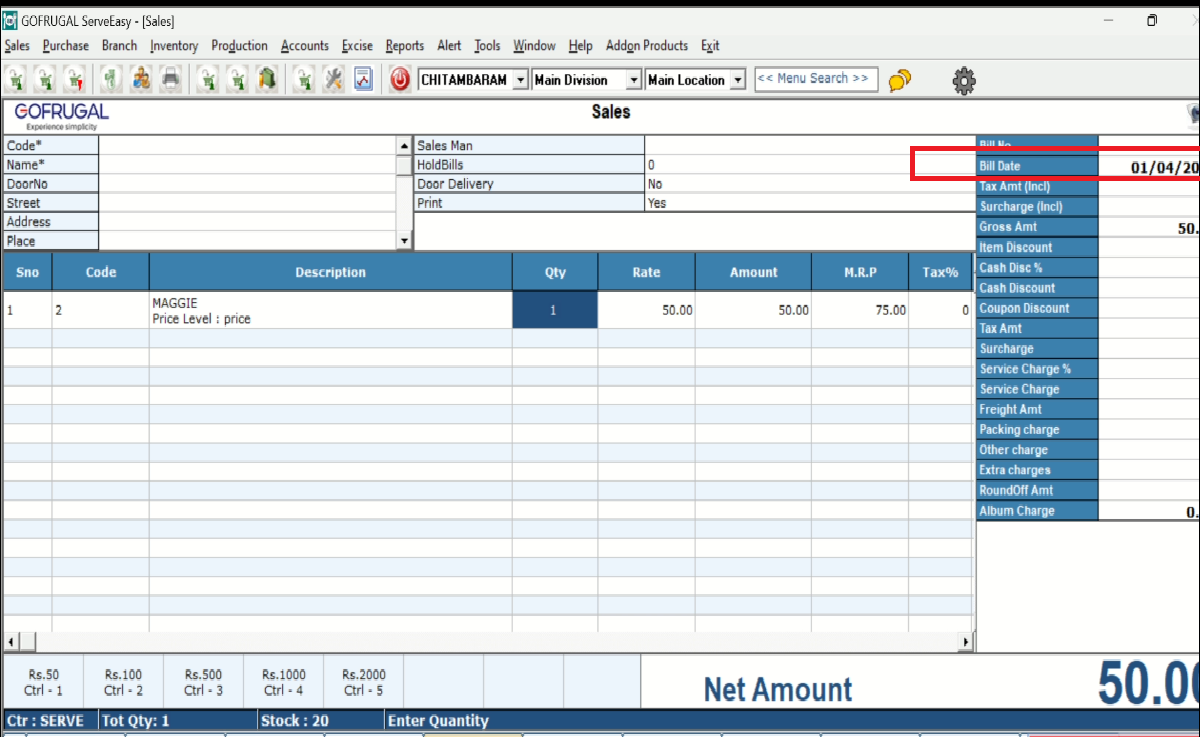Select the Rs.100 Ctrl-2 quick cash button
Viewport: 1200px width, 755px height.
(x=123, y=683)
